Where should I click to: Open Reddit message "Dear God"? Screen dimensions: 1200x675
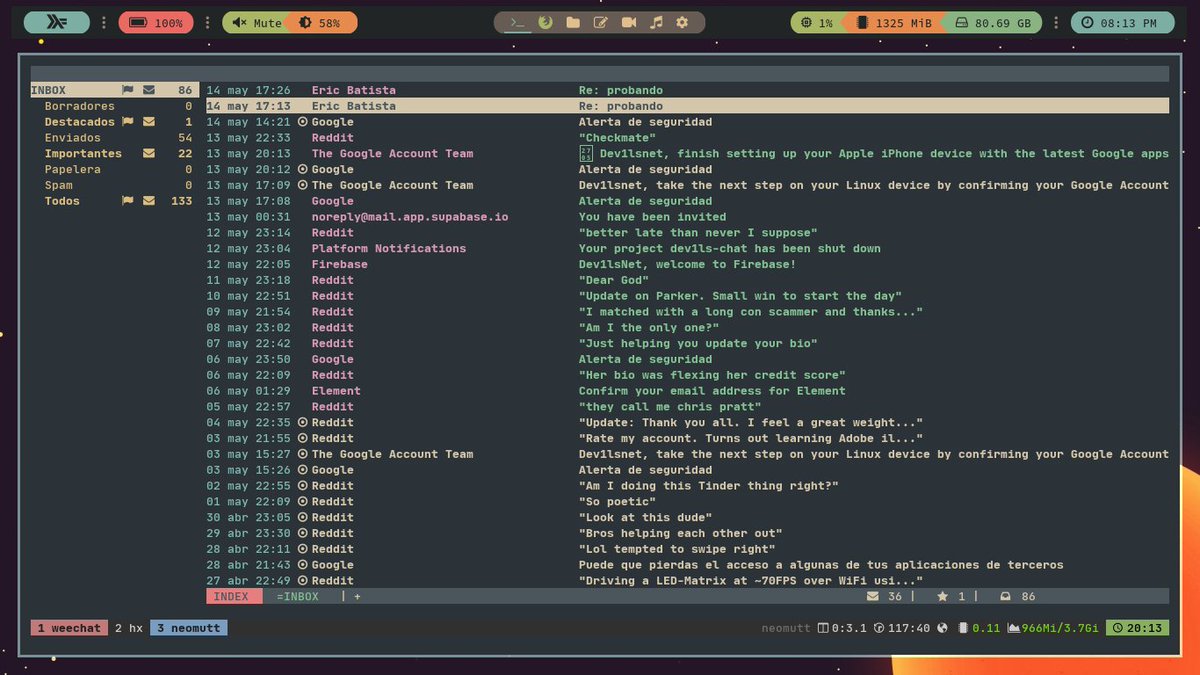687,280
